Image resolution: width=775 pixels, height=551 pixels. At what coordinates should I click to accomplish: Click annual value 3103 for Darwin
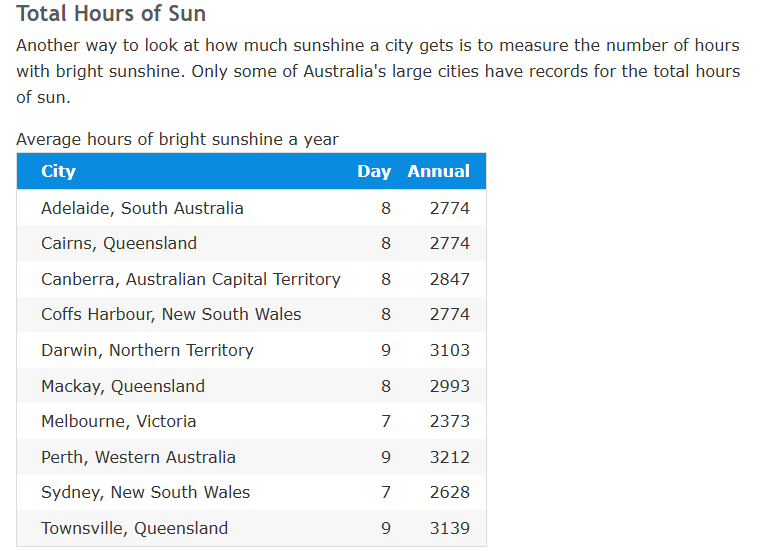(x=449, y=350)
